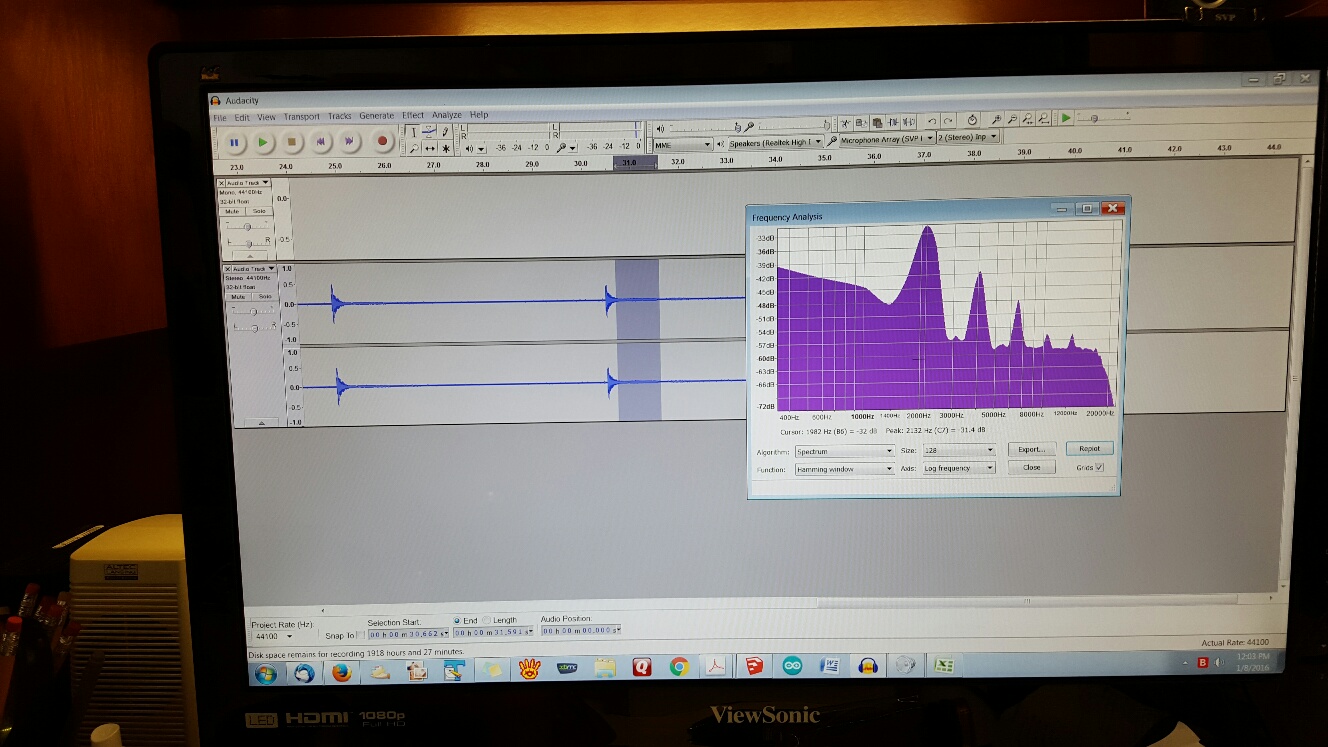Open the Algorithm Spectrum dropdown
Viewport: 1328px width, 747px height.
click(844, 451)
